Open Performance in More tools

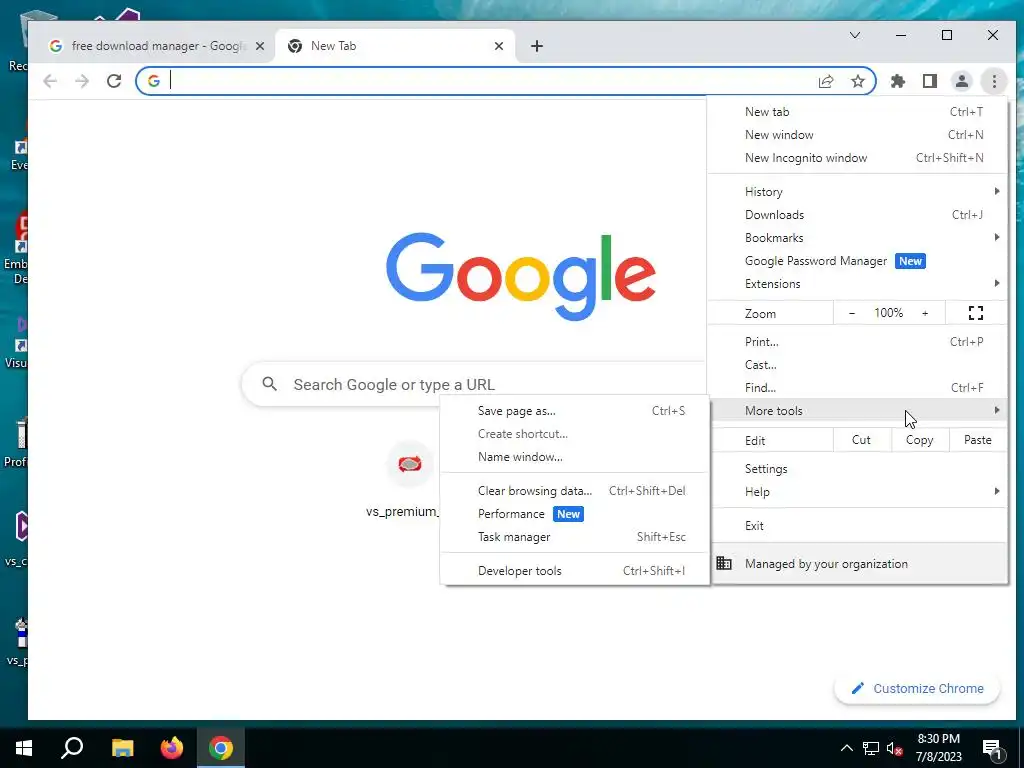pos(575,514)
